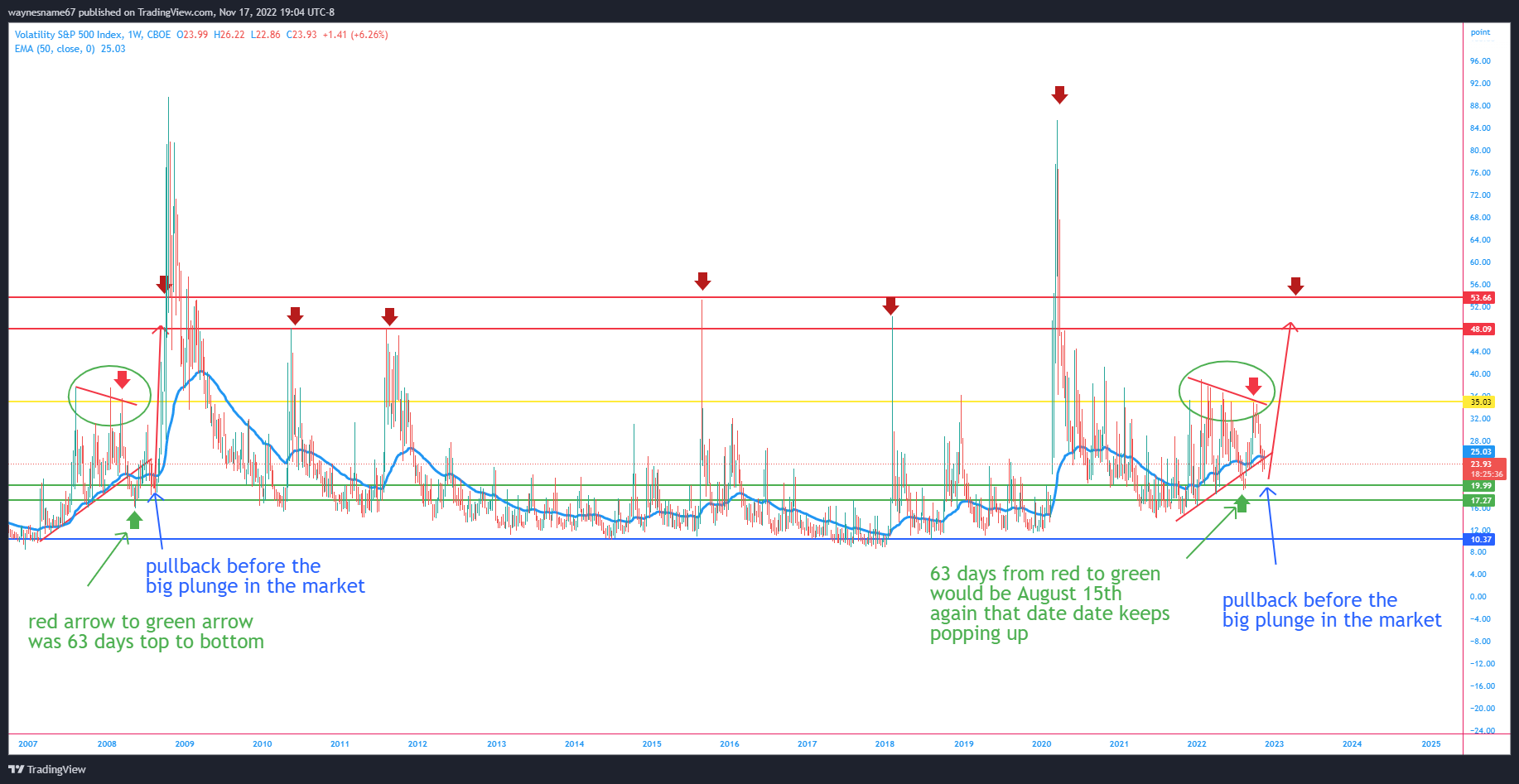This screenshot has height=784, width=1519.
Task: Select the red down arrow above the 2023 projection
Action: (x=1295, y=286)
